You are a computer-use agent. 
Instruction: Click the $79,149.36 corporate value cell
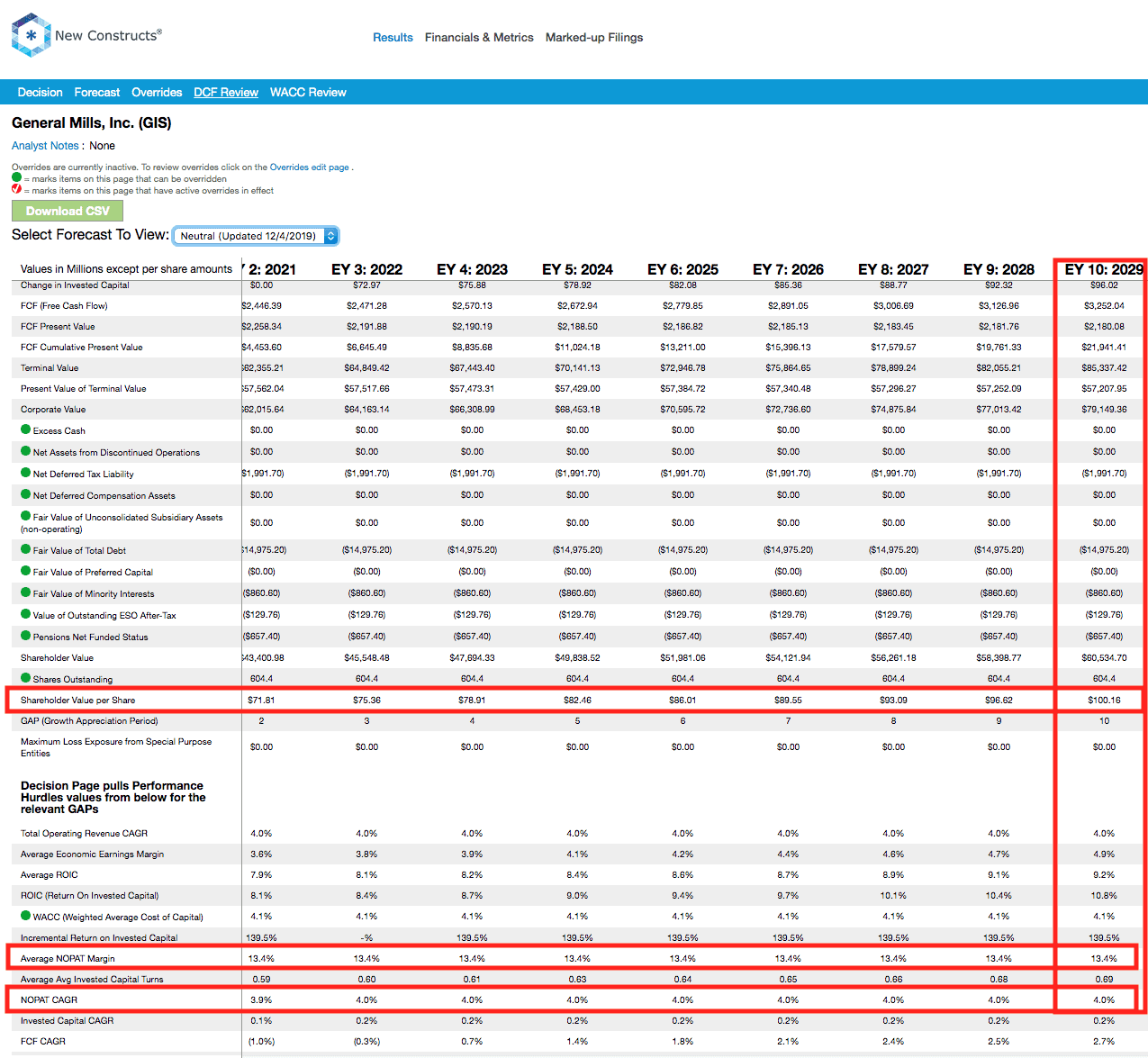coord(1104,409)
